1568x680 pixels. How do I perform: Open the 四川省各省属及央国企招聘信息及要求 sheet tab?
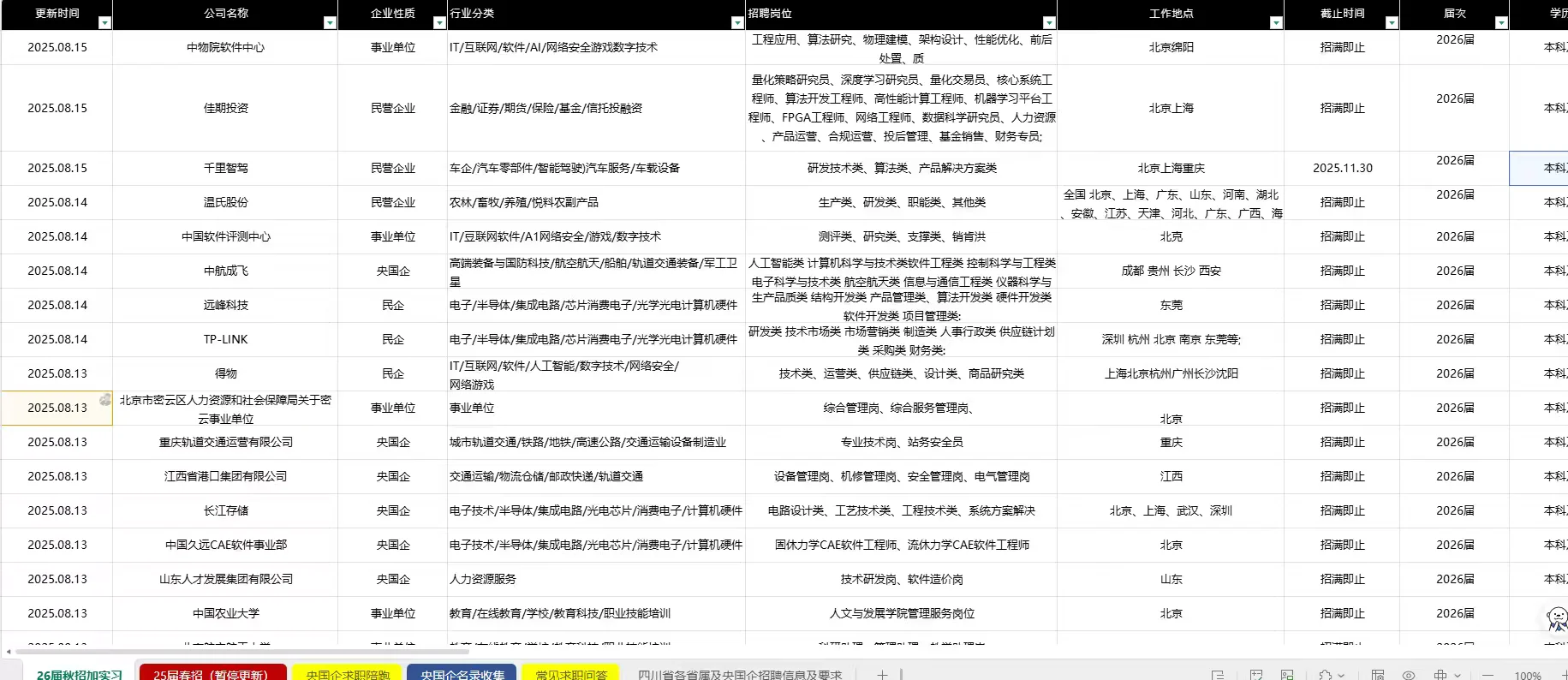pos(740,674)
